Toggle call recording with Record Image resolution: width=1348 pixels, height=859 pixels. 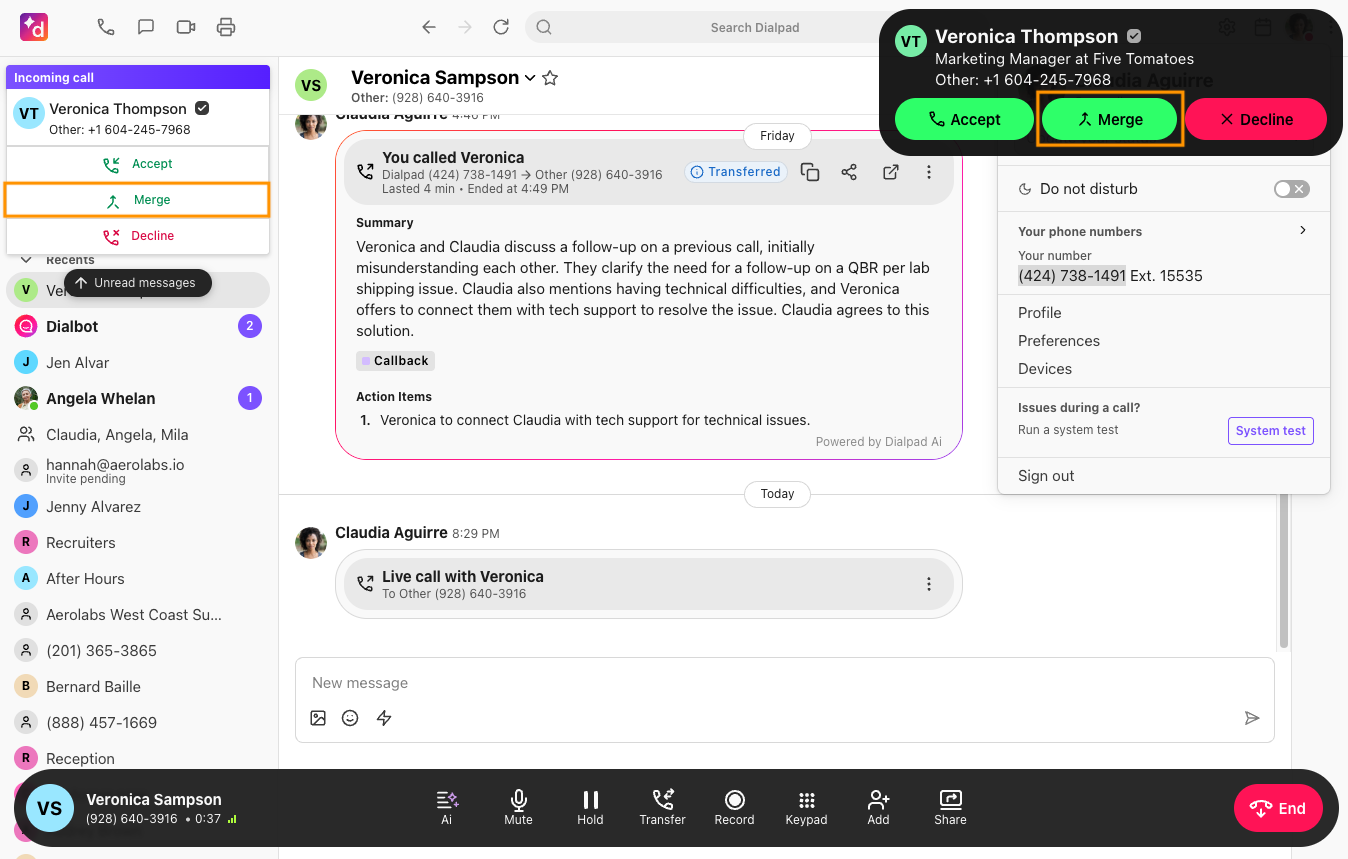point(734,807)
